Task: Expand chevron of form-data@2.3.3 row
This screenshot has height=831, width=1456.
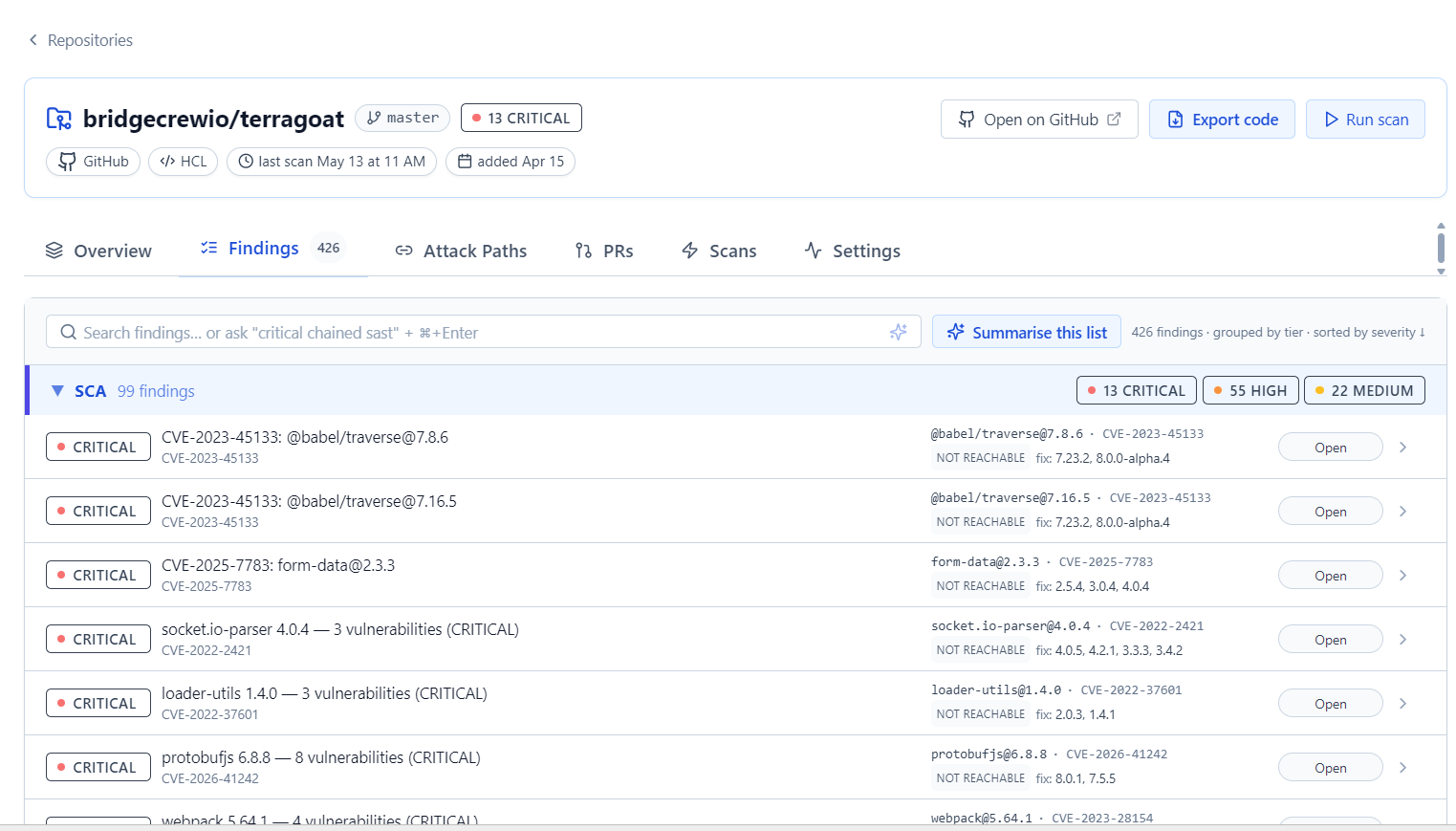Action: coord(1402,575)
